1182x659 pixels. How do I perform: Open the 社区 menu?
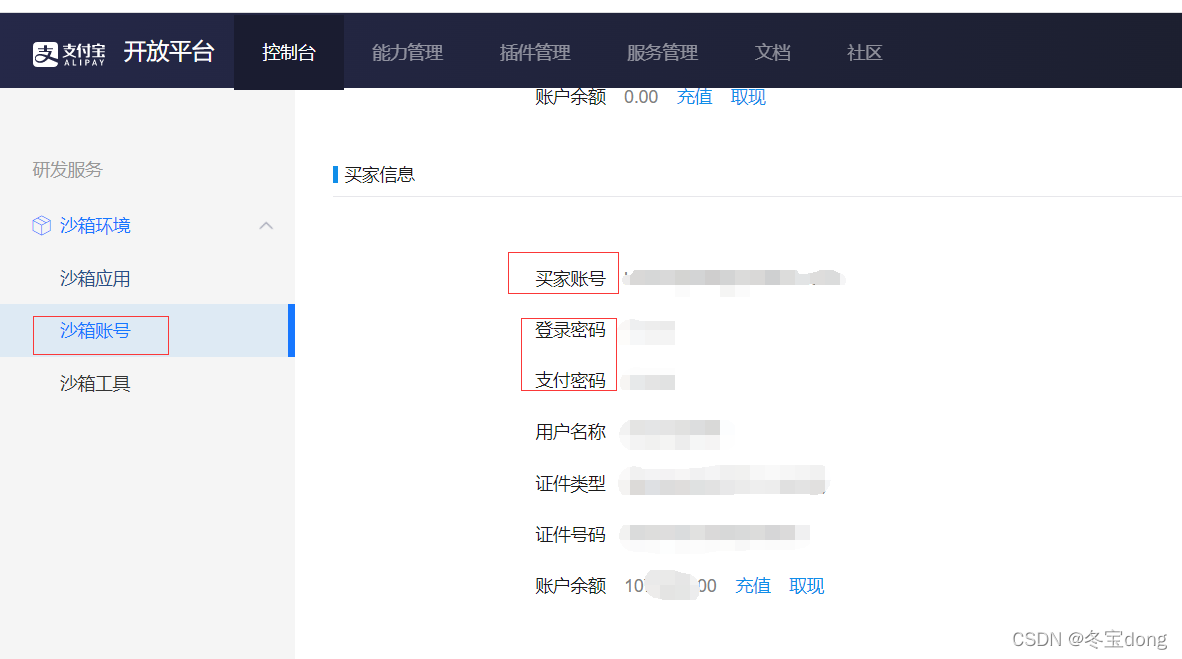[x=864, y=53]
